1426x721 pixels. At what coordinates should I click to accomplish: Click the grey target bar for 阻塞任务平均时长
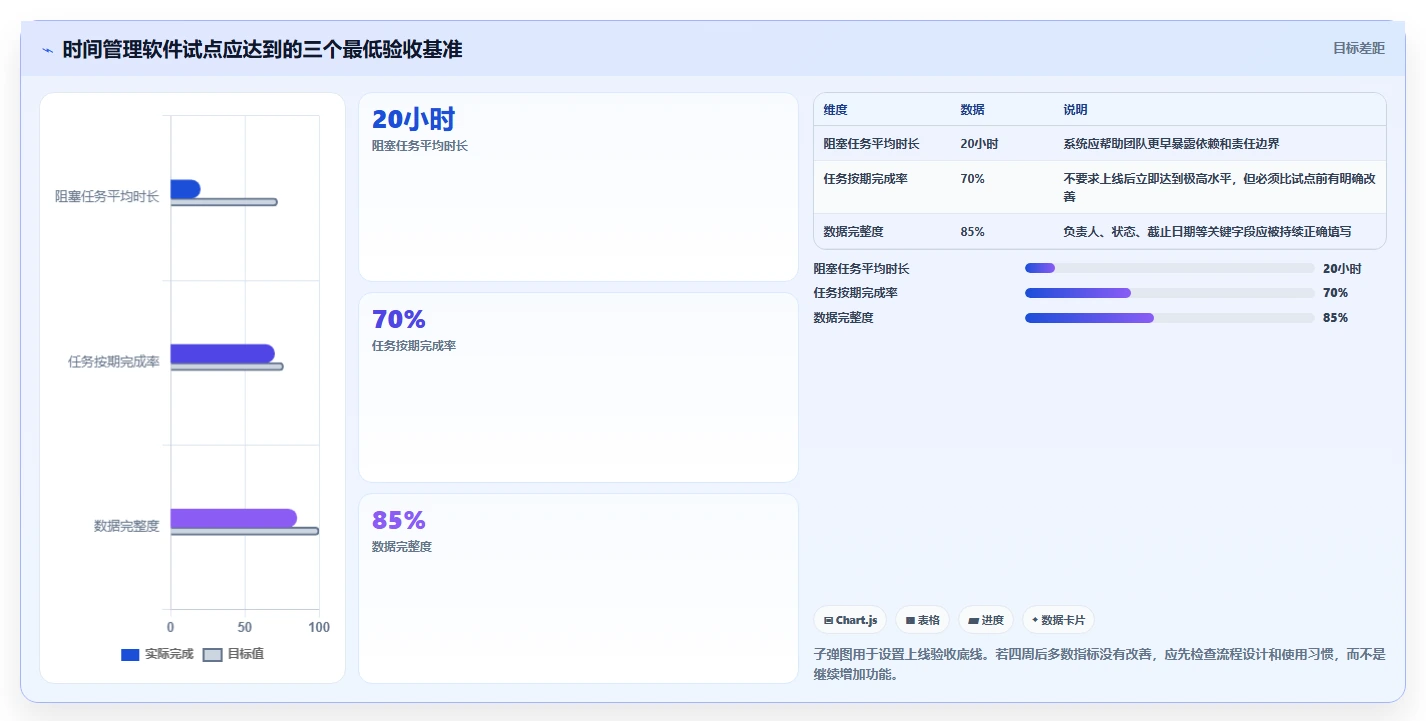224,202
